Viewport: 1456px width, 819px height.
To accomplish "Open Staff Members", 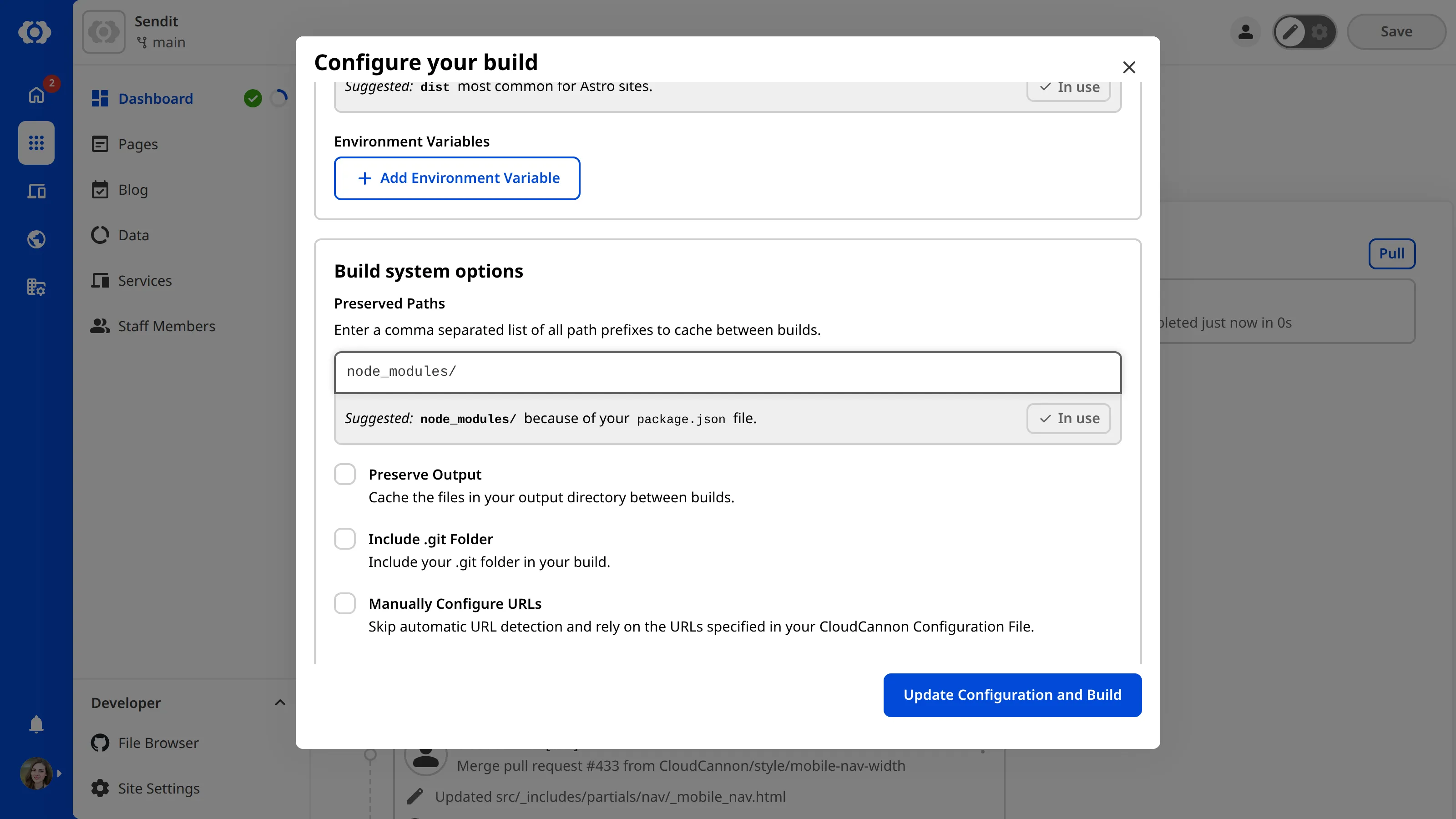I will pyautogui.click(x=166, y=326).
